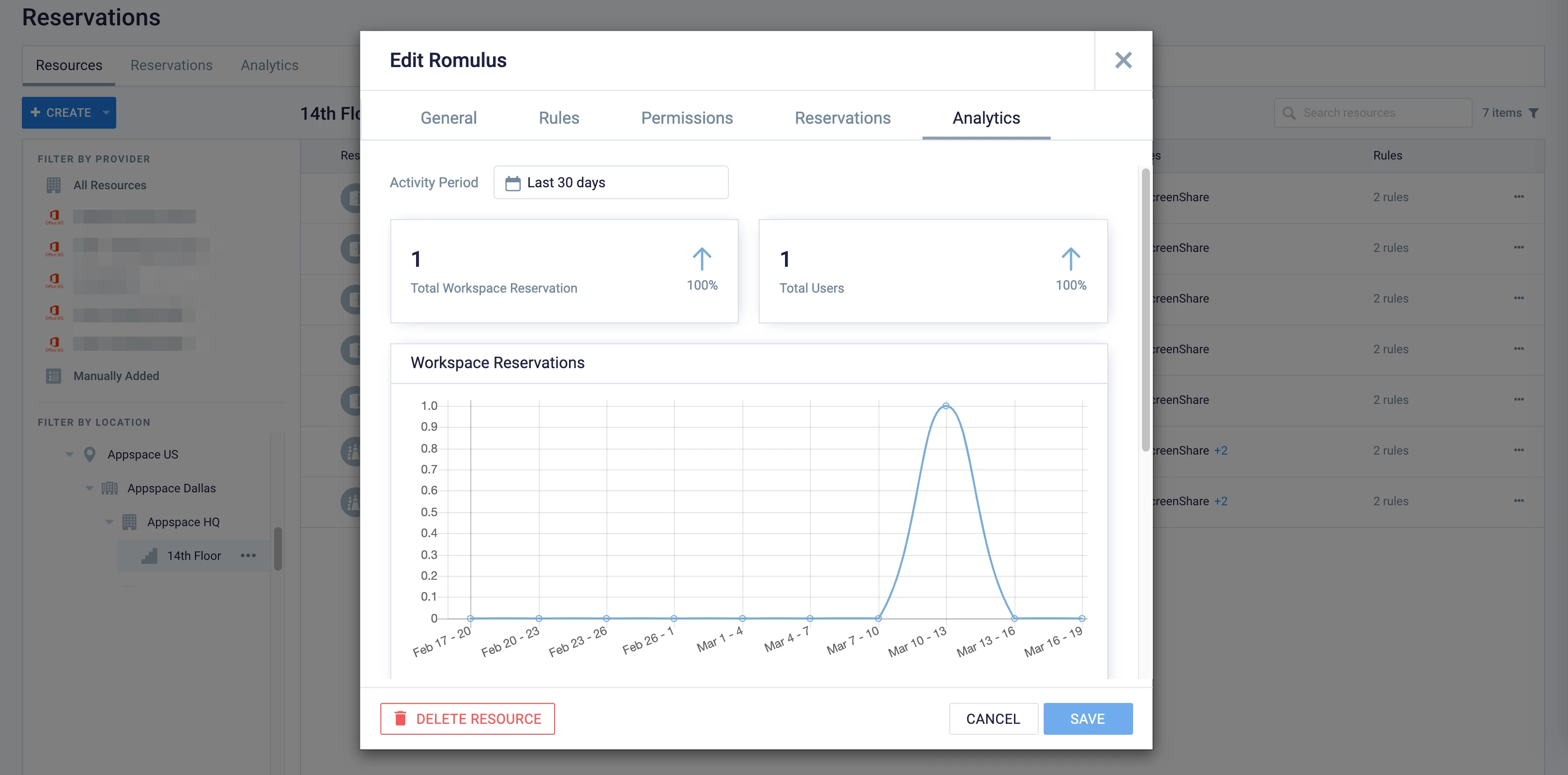Switch to the Permissions tab
Viewport: 1568px width, 775px height.
(x=687, y=118)
